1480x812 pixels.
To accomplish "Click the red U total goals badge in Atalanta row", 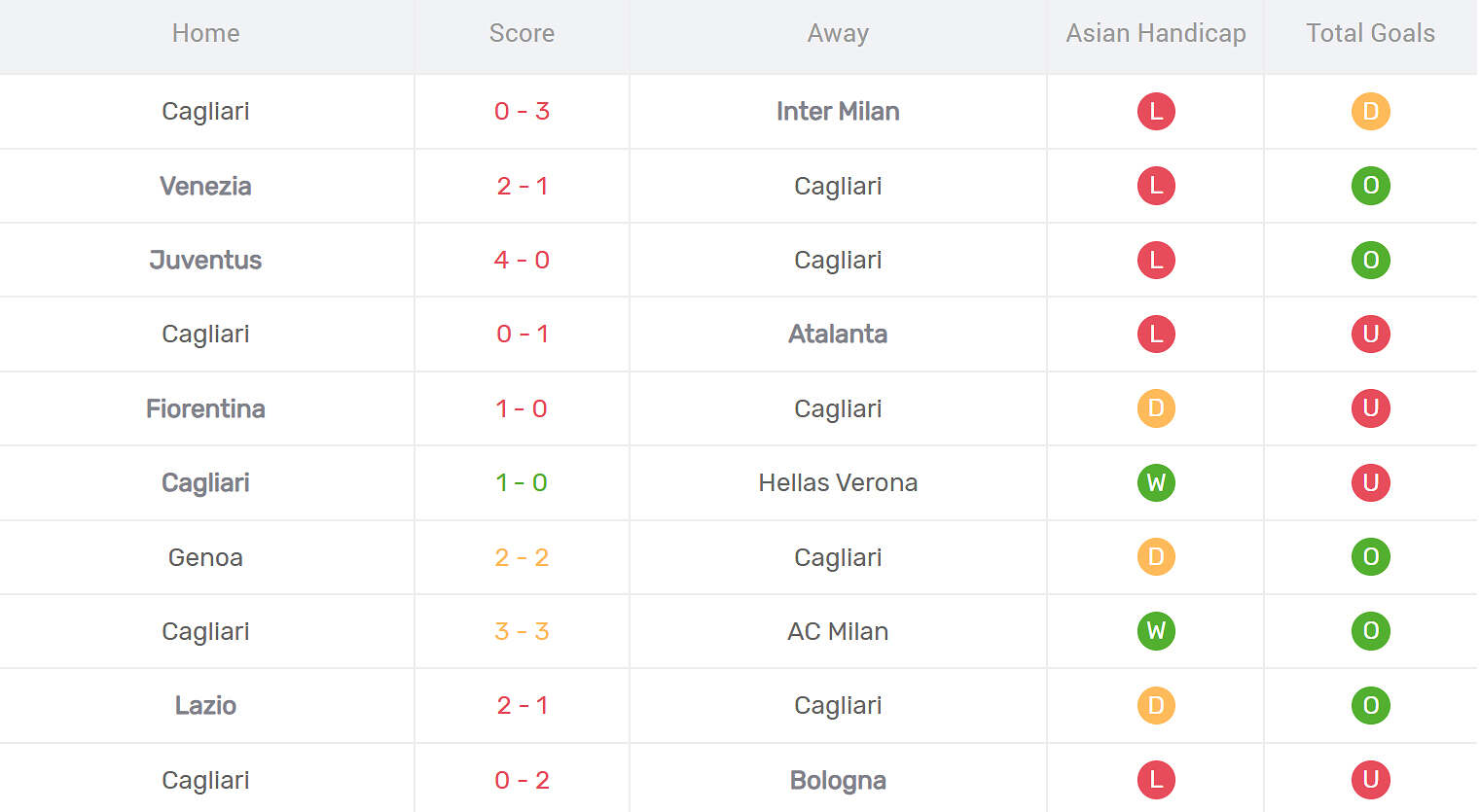I will (x=1370, y=335).
